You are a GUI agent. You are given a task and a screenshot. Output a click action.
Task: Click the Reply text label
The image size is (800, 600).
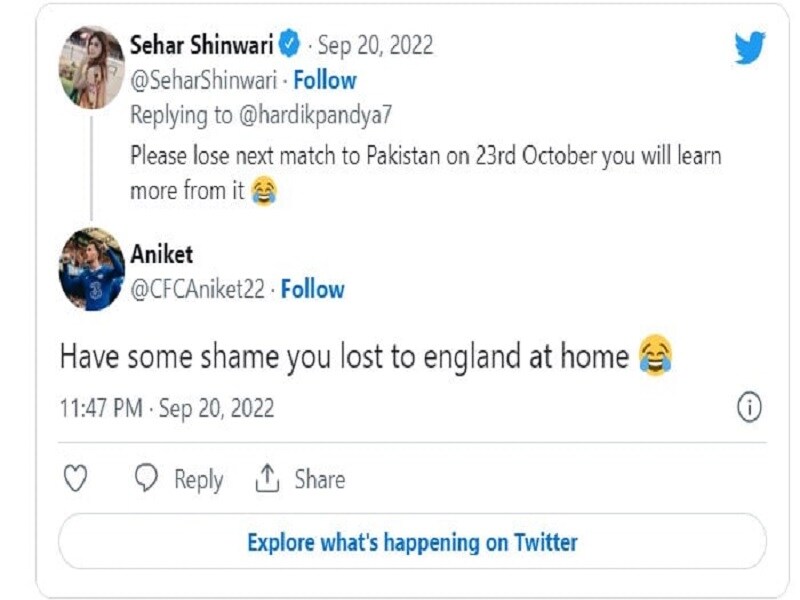[198, 480]
